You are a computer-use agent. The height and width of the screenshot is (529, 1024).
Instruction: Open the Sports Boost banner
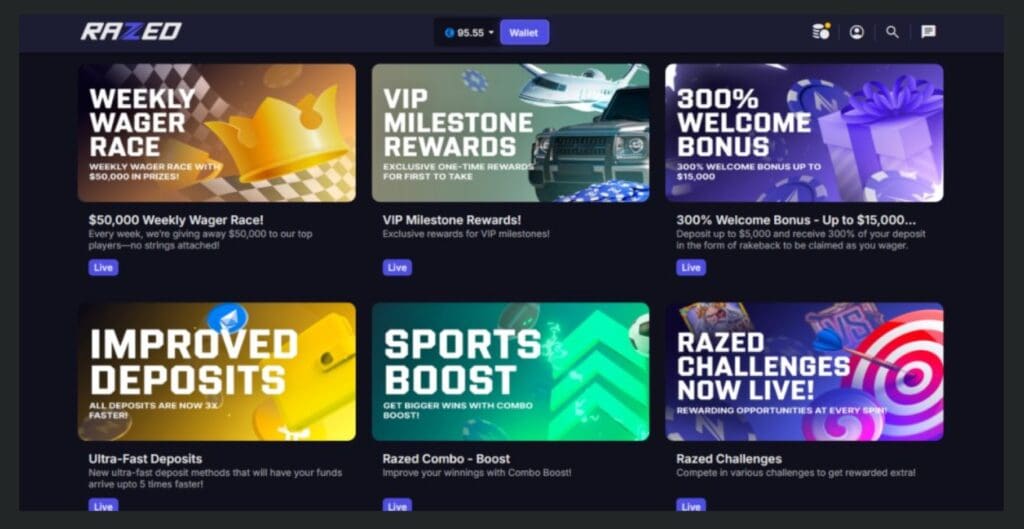tap(511, 372)
